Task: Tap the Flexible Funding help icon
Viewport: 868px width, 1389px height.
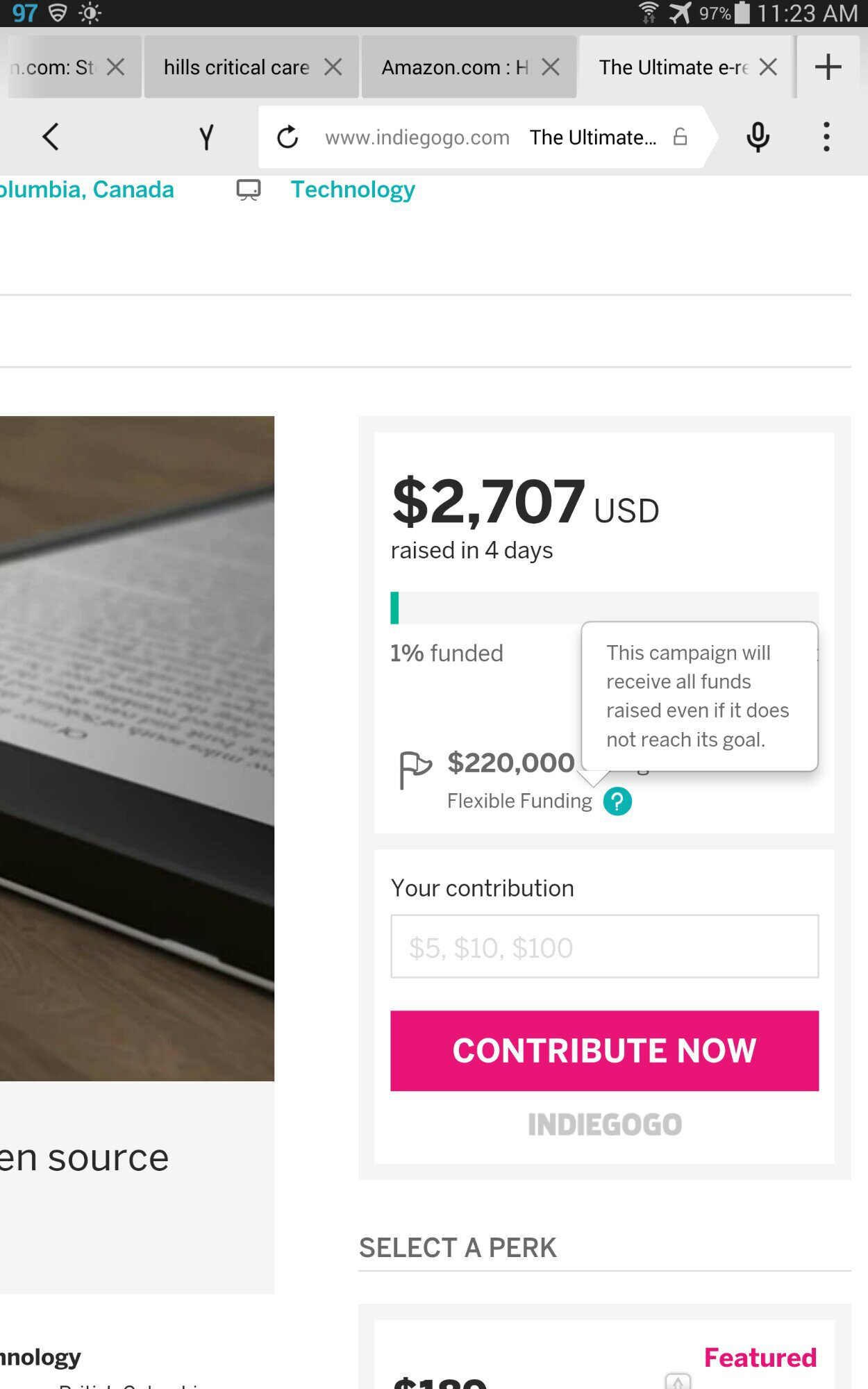Action: pos(617,801)
